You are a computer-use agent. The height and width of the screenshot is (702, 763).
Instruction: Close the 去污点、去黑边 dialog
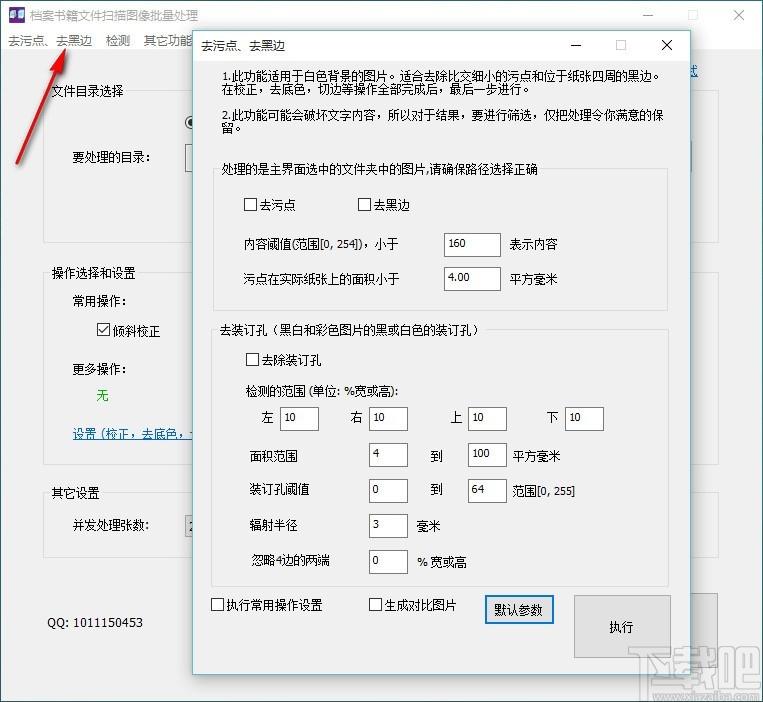click(667, 45)
